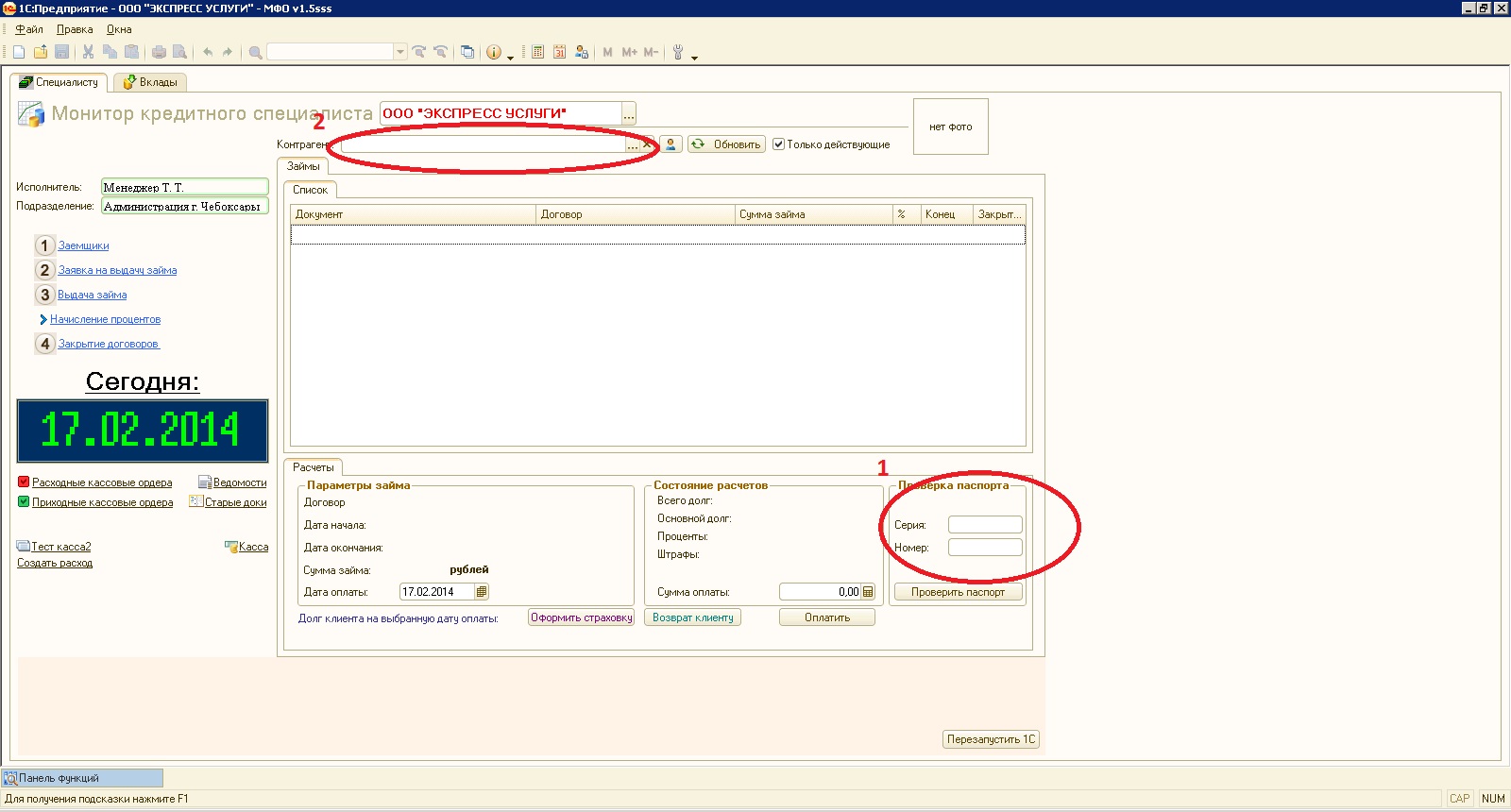Select the Расчеты tab
The width and height of the screenshot is (1511, 812).
(314, 467)
